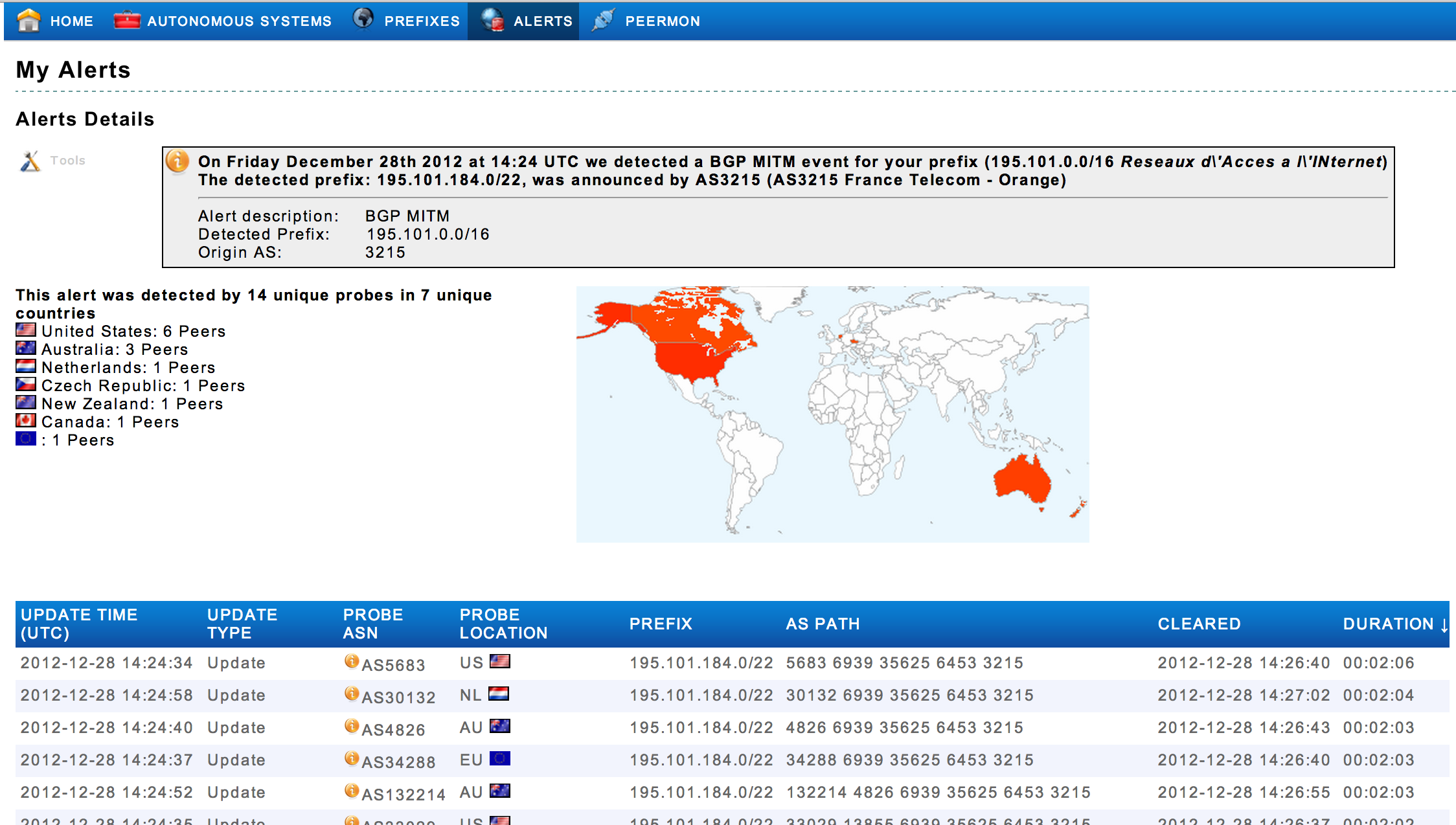Click the Home house icon
Screen dimensions: 1456x825
[28, 21]
